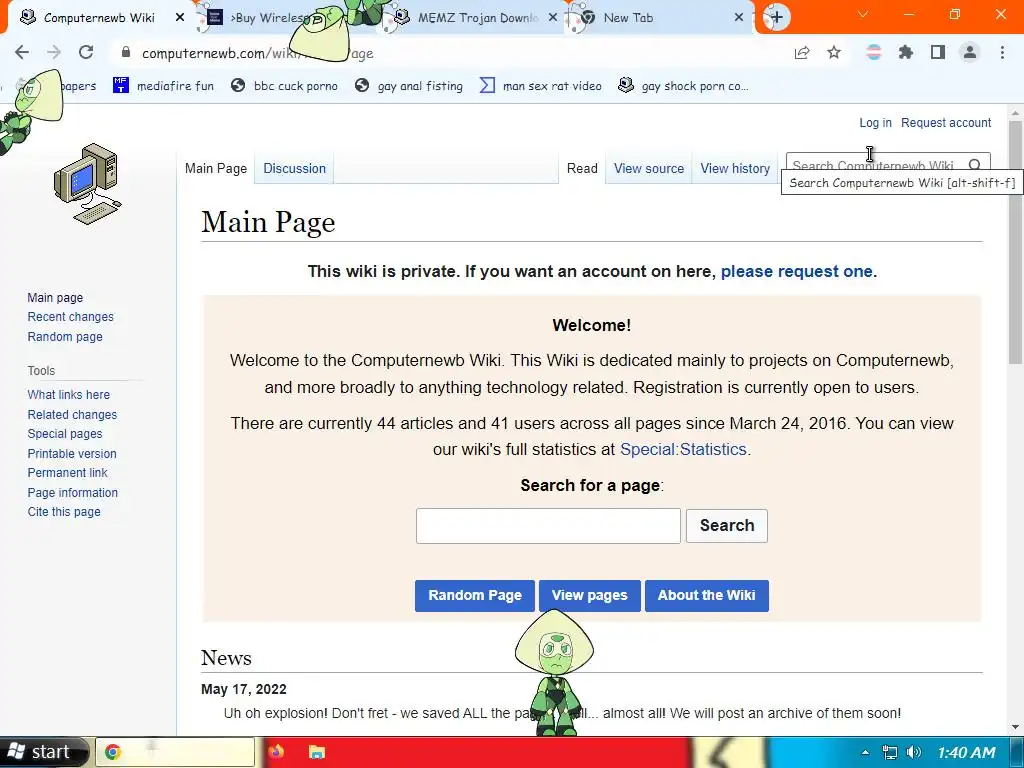
Task: Open the Special:Statistics link
Action: 682,449
